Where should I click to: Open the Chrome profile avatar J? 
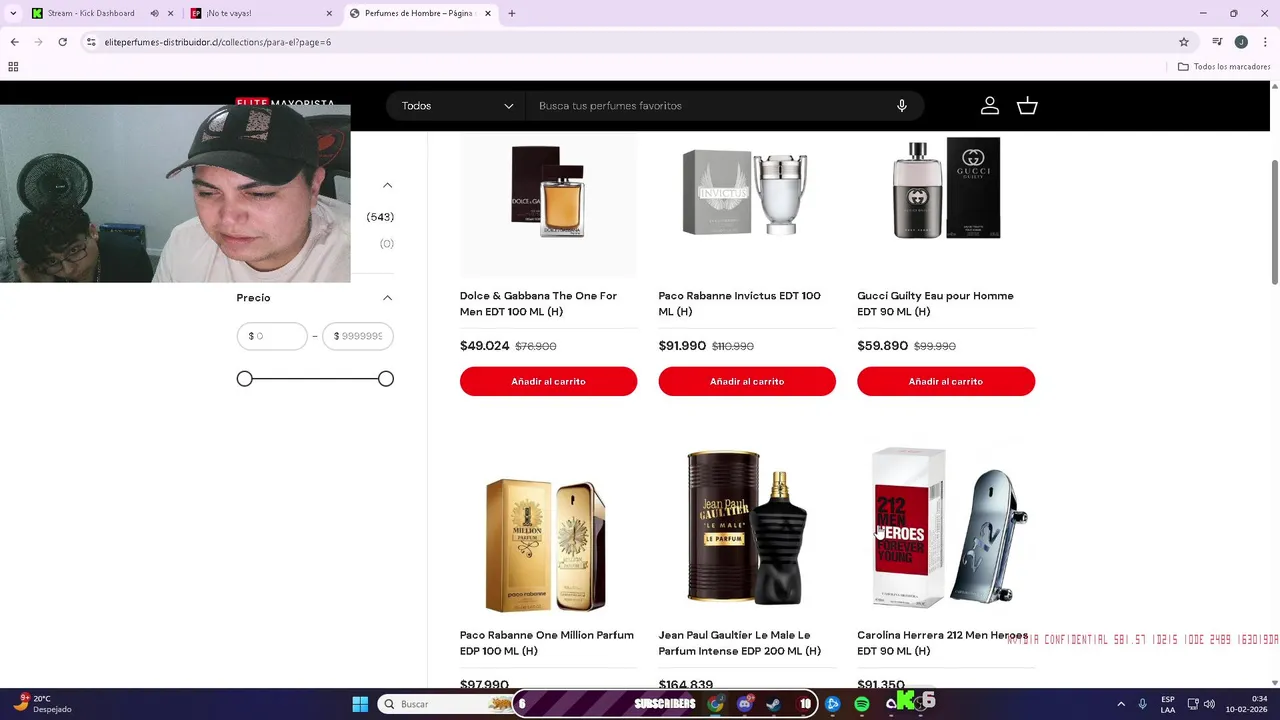point(1241,42)
